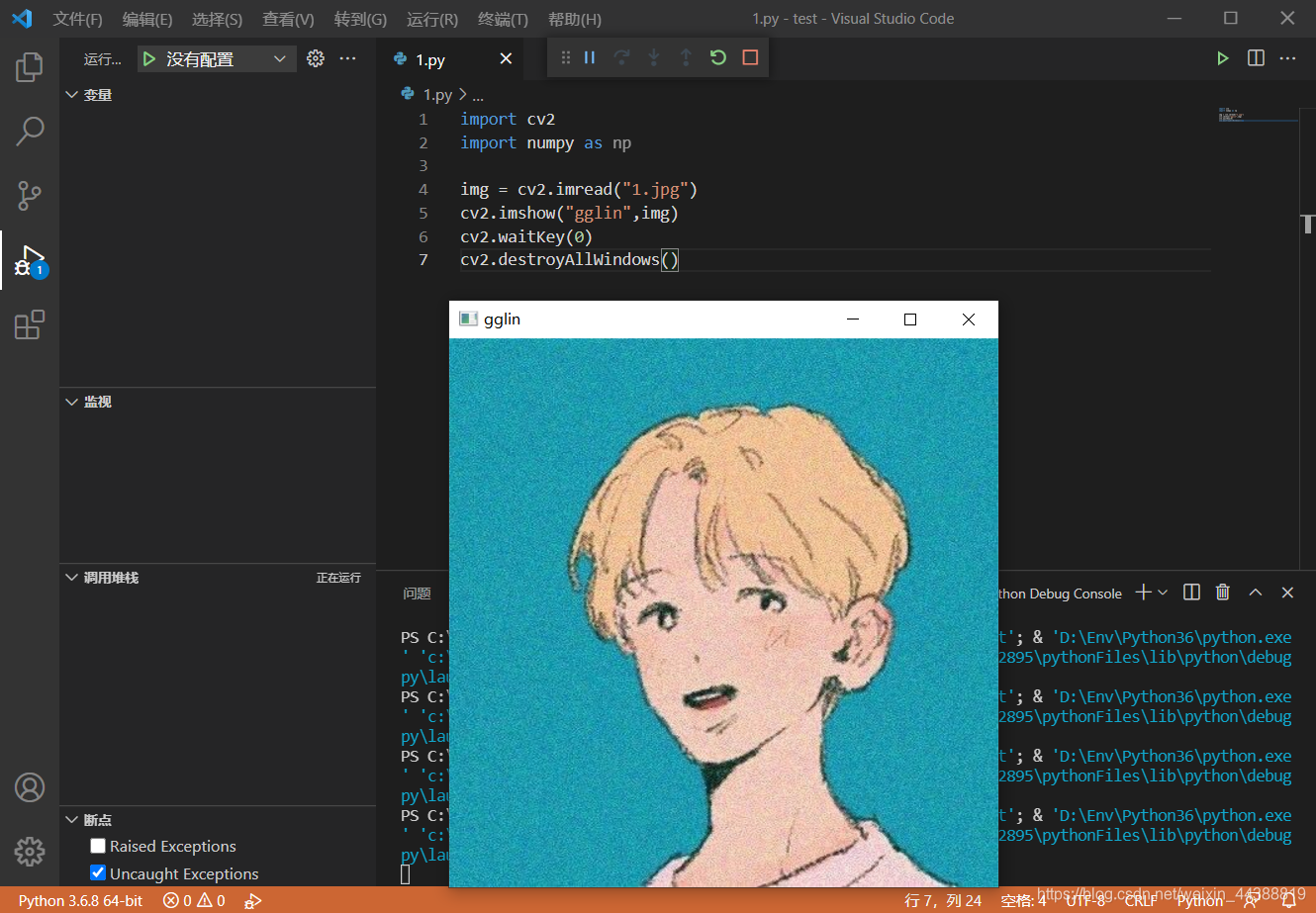This screenshot has width=1316, height=913.
Task: Open the 没有配置 launch configuration dropdown
Action: [x=216, y=57]
